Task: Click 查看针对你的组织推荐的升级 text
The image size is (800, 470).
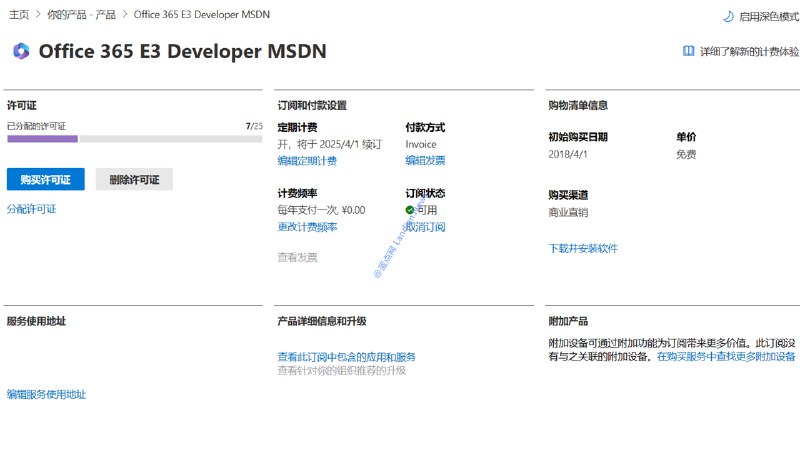Action: 341,370
